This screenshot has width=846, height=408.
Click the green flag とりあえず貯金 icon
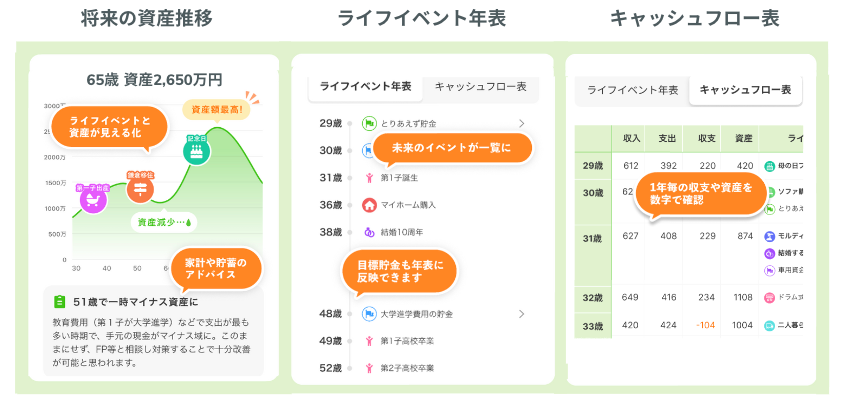(369, 123)
